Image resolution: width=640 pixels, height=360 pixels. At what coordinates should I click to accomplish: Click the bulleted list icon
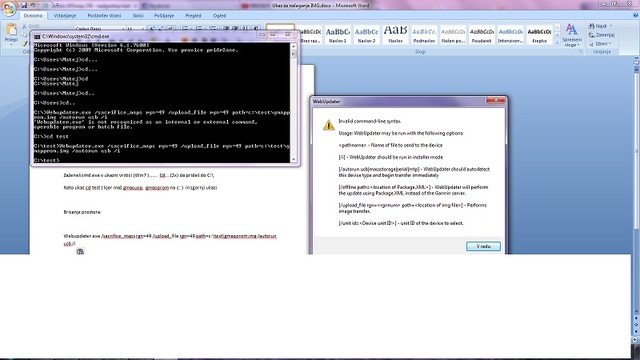point(186,29)
